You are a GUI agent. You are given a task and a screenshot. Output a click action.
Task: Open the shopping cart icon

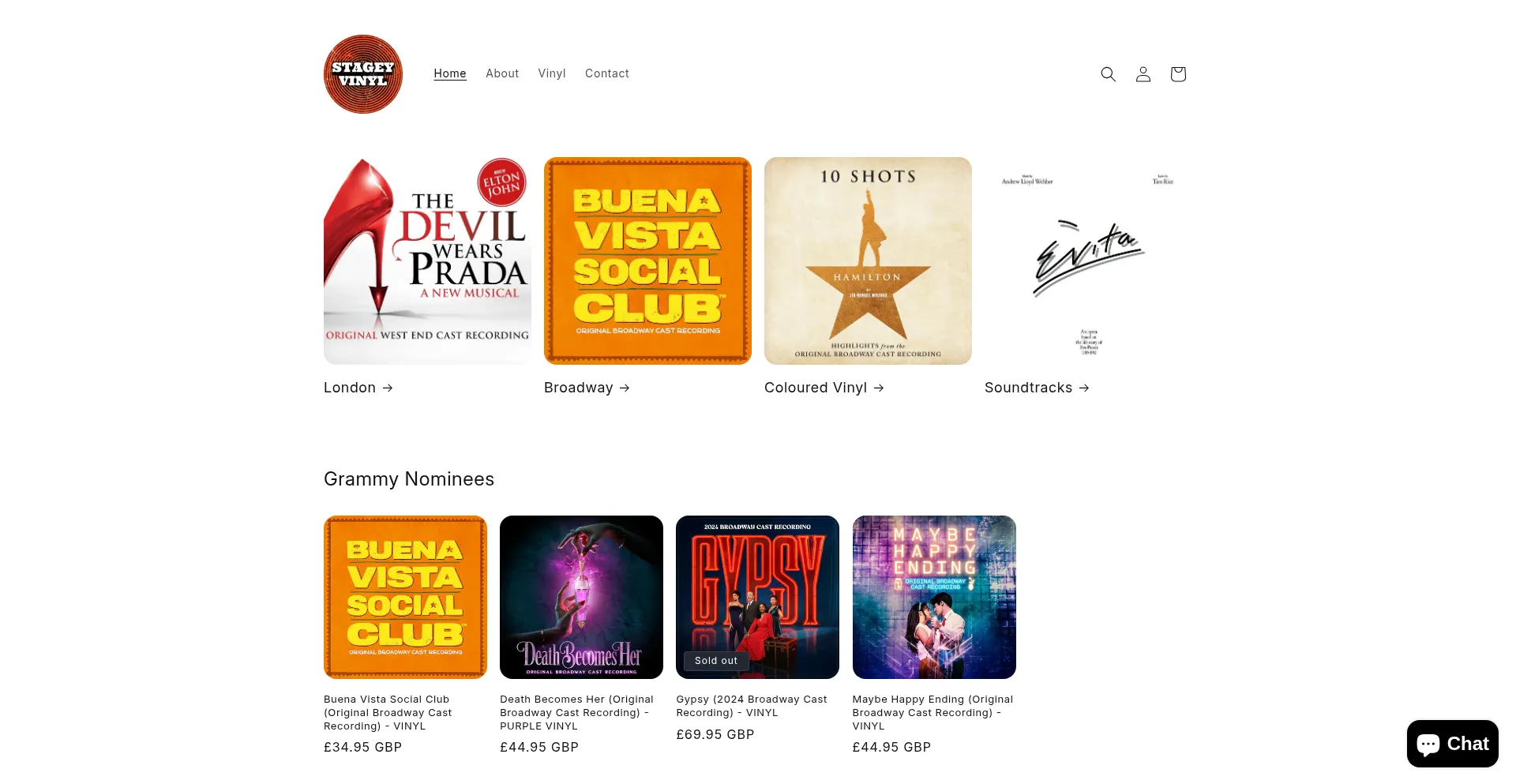1177,74
